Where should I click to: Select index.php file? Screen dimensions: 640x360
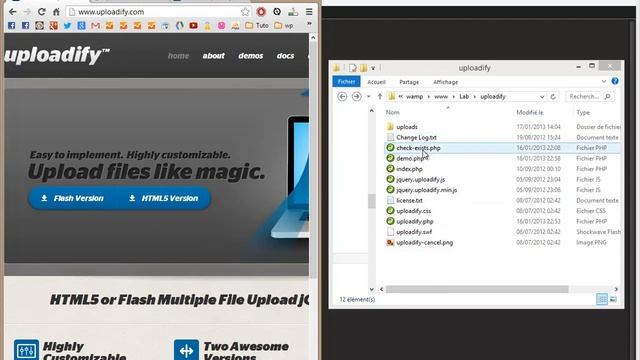[409, 169]
